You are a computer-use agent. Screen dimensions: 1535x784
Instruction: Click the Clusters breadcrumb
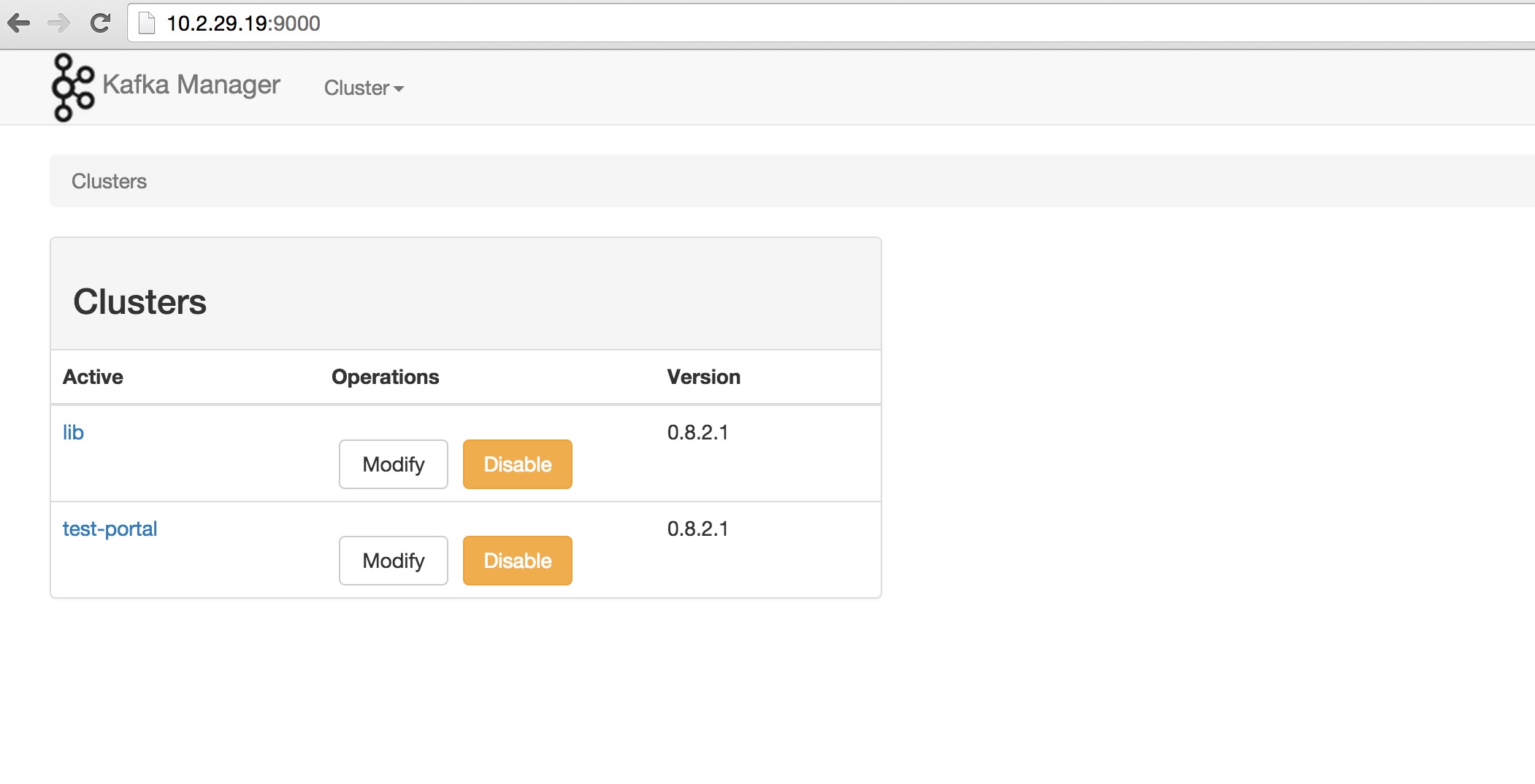(109, 181)
